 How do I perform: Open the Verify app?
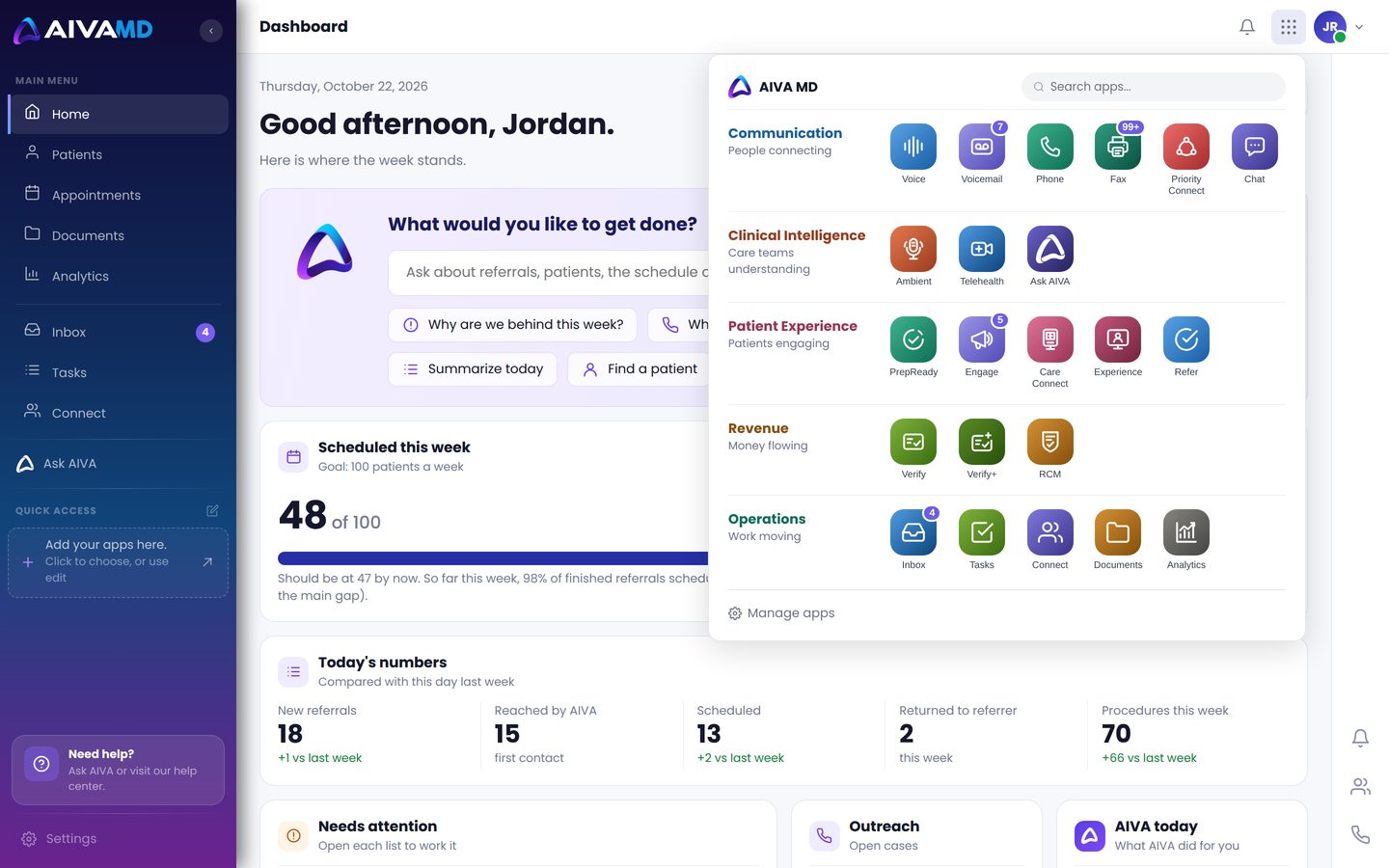coord(912,442)
